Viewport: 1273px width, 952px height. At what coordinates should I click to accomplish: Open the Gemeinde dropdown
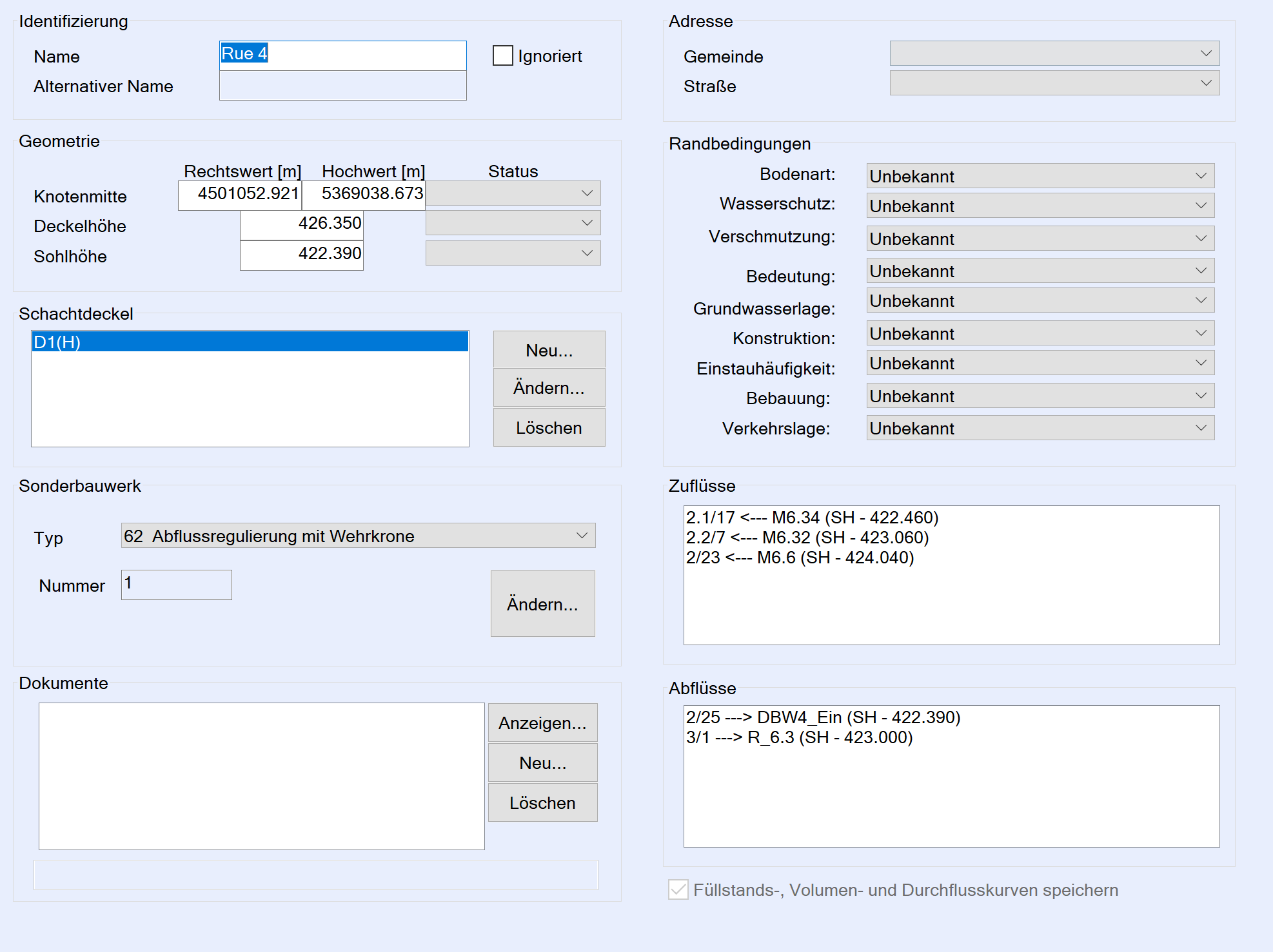point(1054,53)
